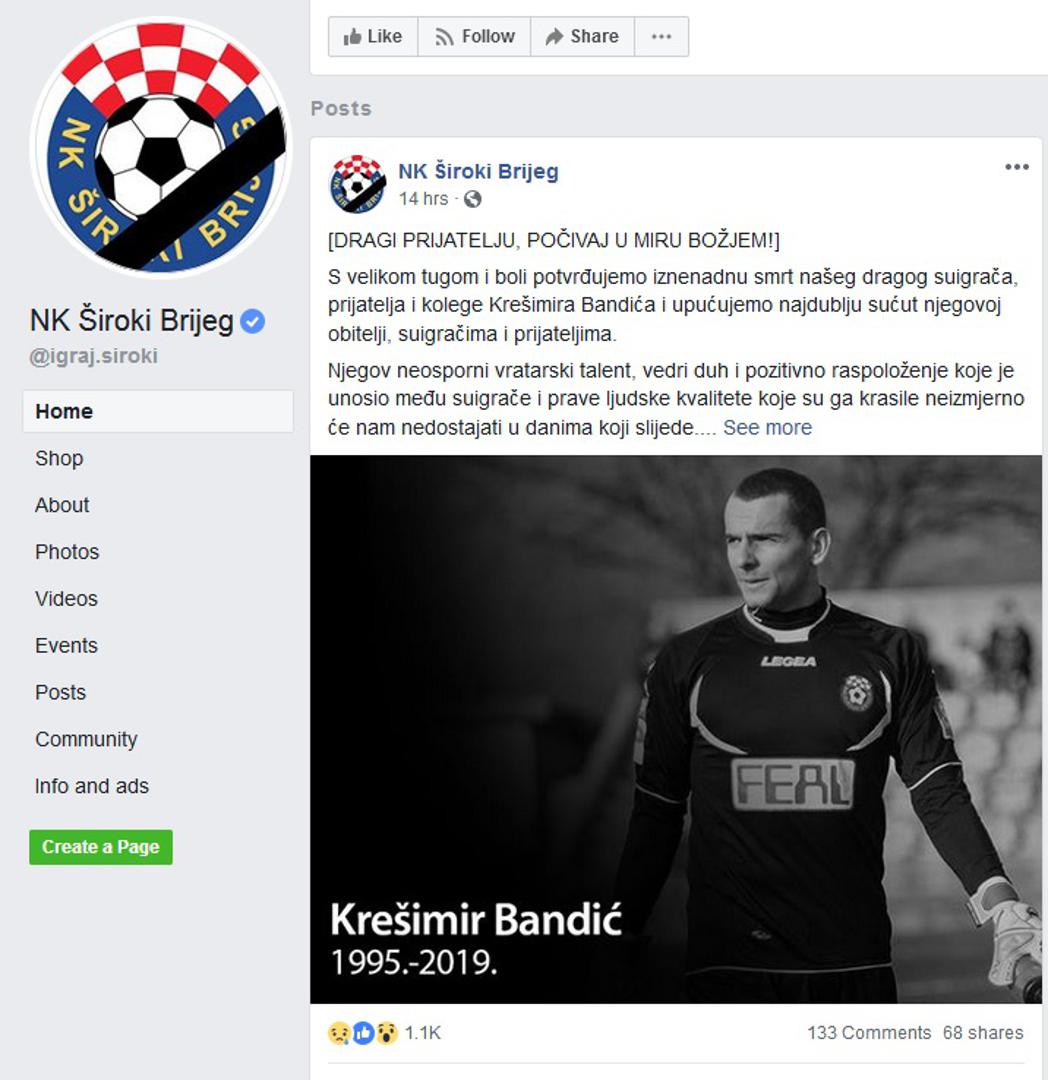Click the green Create a Page button

(101, 847)
